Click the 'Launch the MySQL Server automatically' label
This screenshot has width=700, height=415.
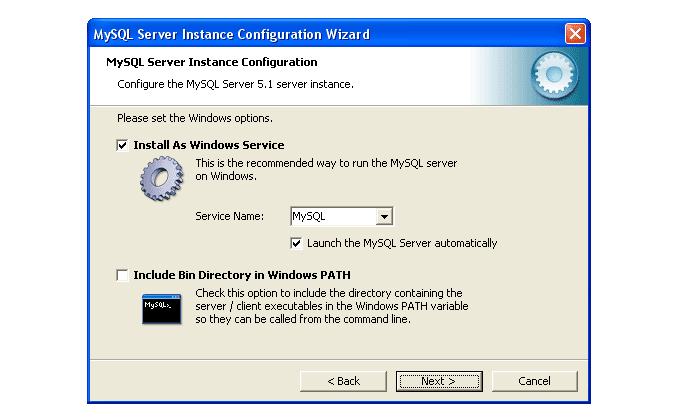[x=401, y=243]
